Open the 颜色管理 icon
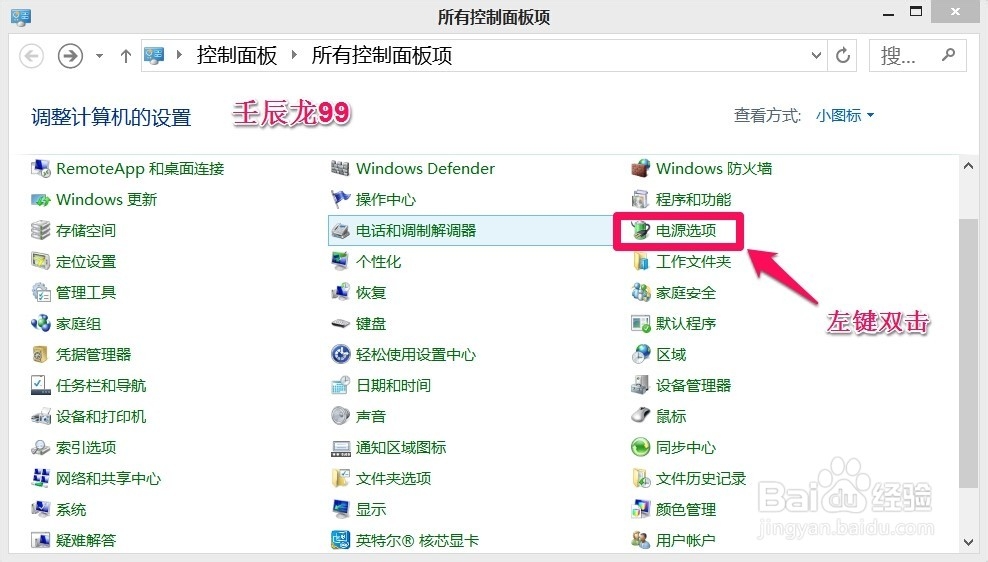Screen dimensions: 988x562 pyautogui.click(x=640, y=509)
